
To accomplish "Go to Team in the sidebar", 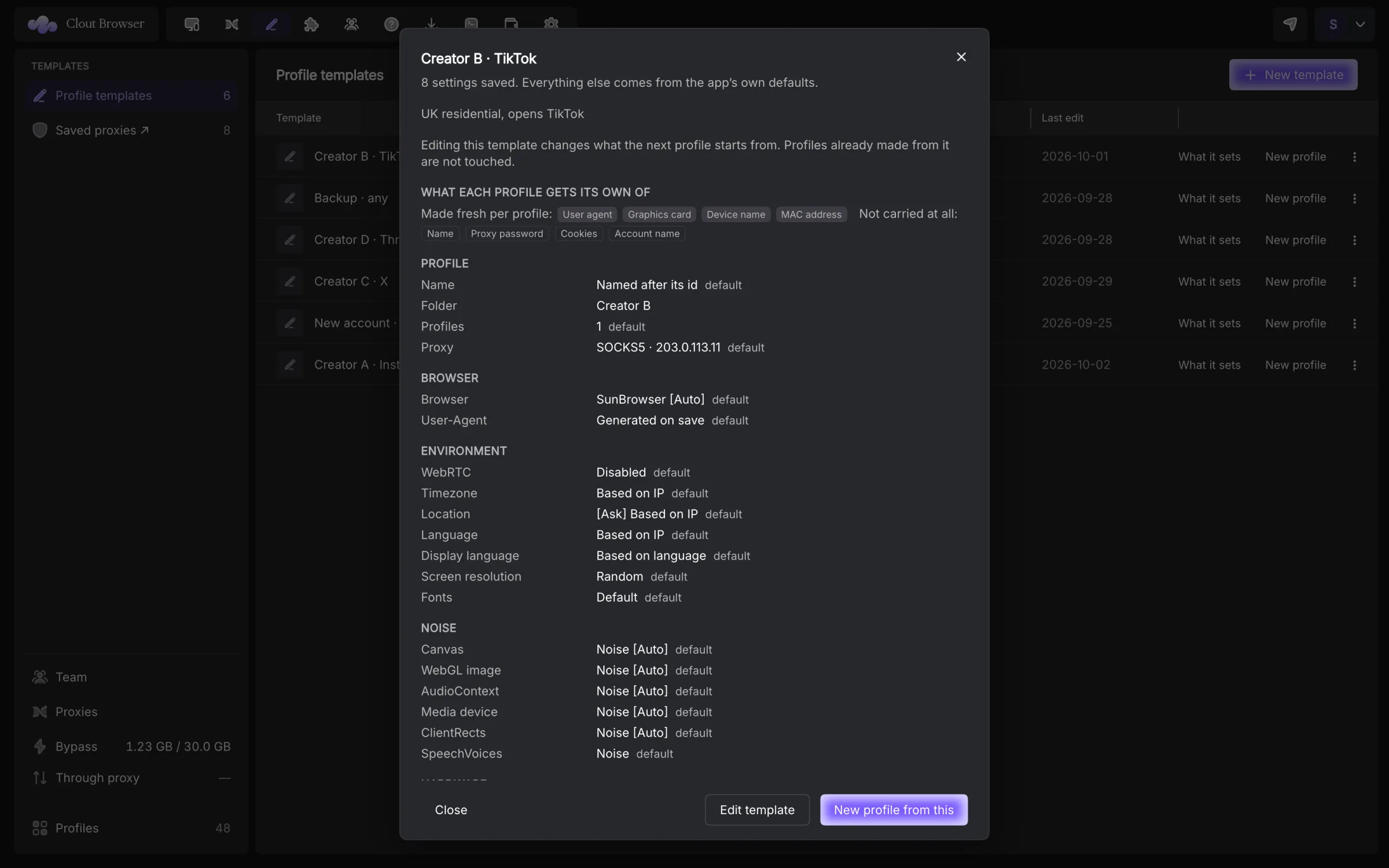I will [131, 677].
